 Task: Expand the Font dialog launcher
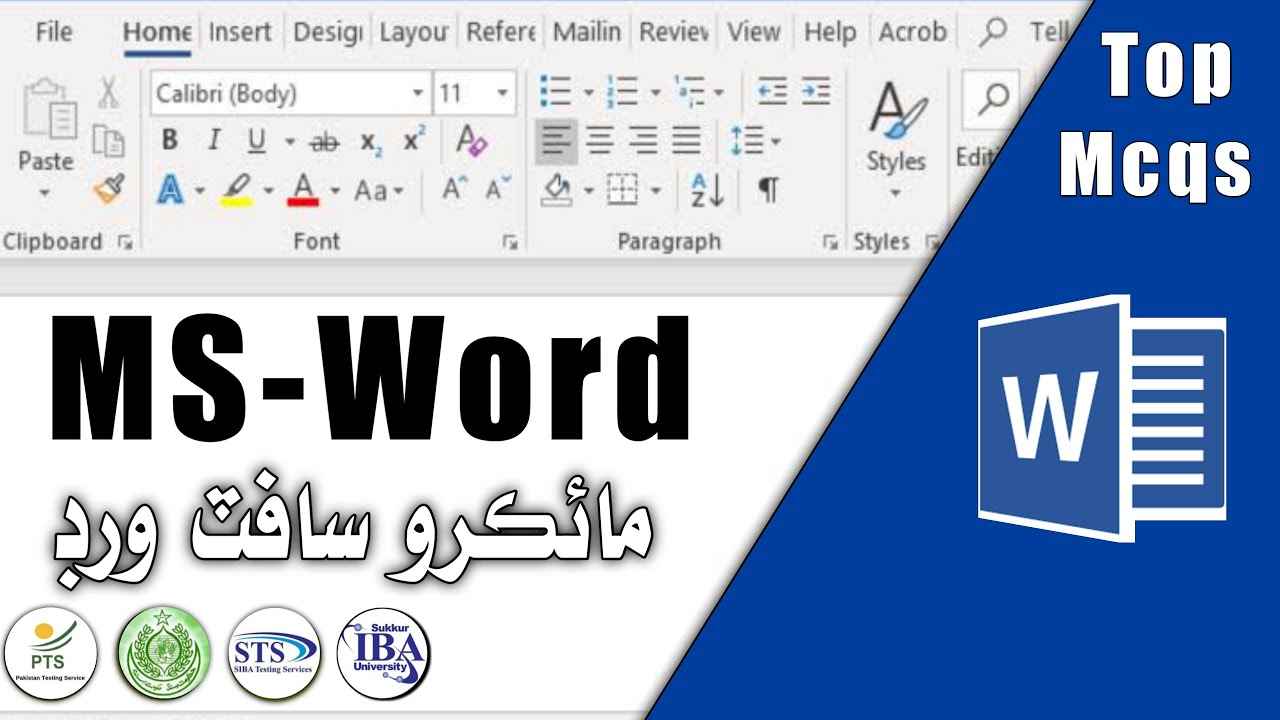pos(510,241)
